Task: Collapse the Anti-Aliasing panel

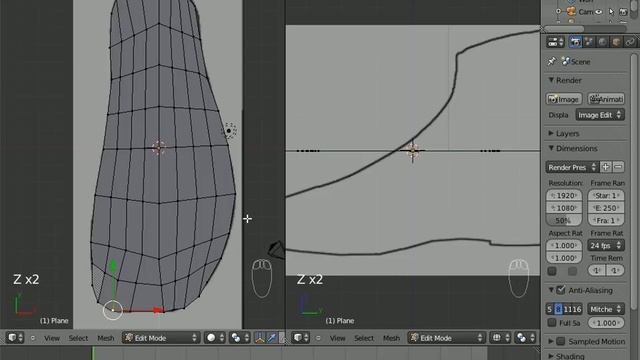Action: click(551, 290)
